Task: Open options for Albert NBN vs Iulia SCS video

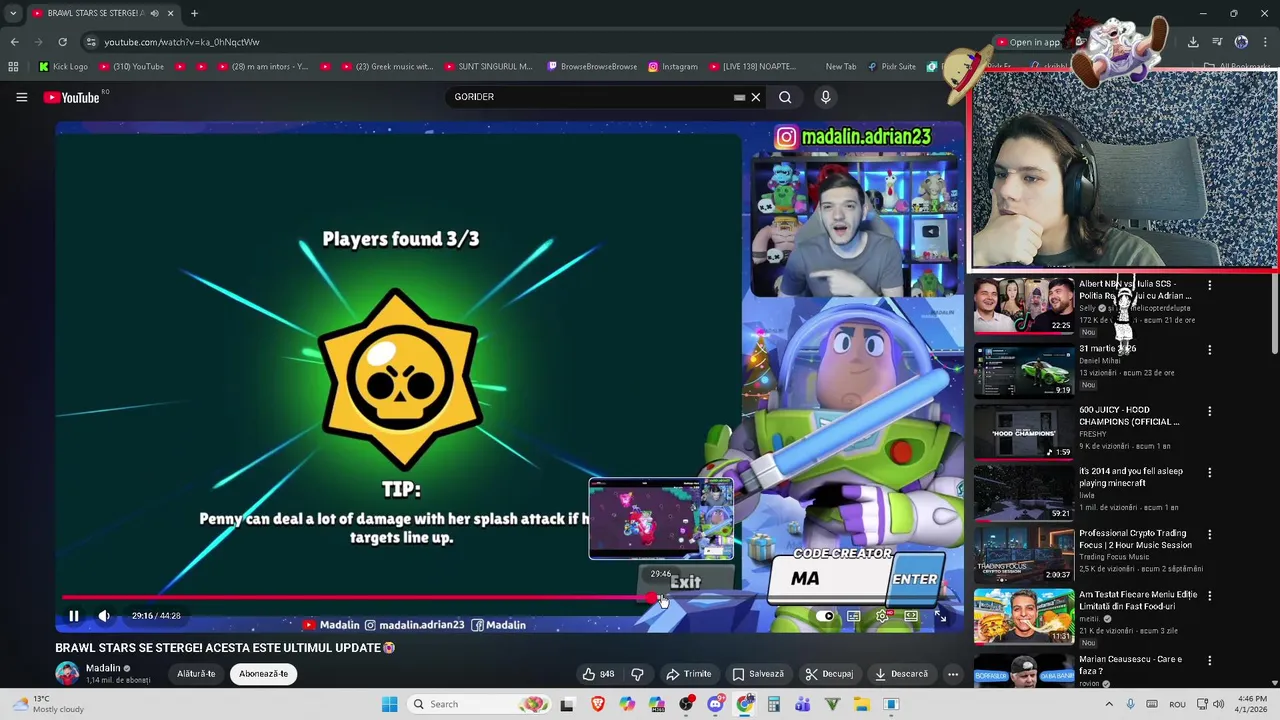Action: (x=1209, y=285)
